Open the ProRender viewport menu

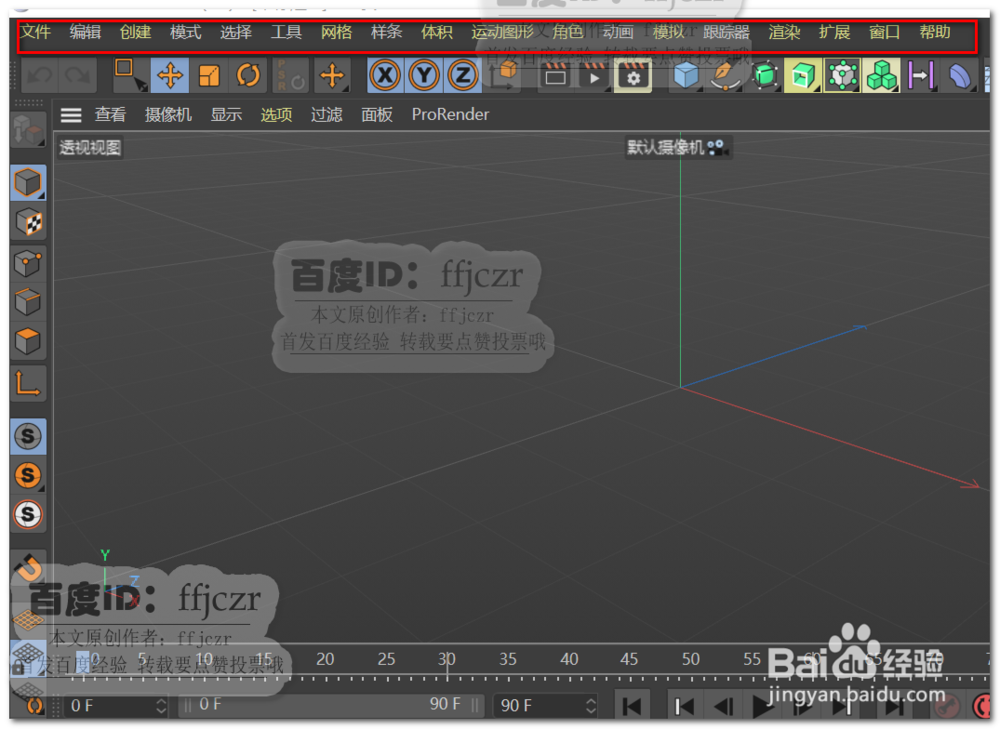click(x=450, y=115)
